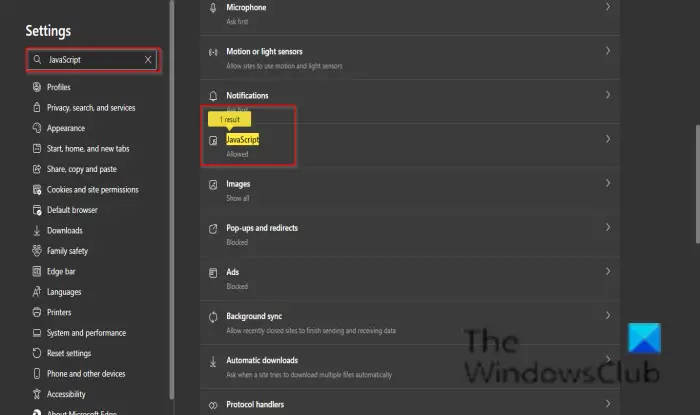The height and width of the screenshot is (415, 700).
Task: Go to Appearance settings
Action: click(66, 128)
